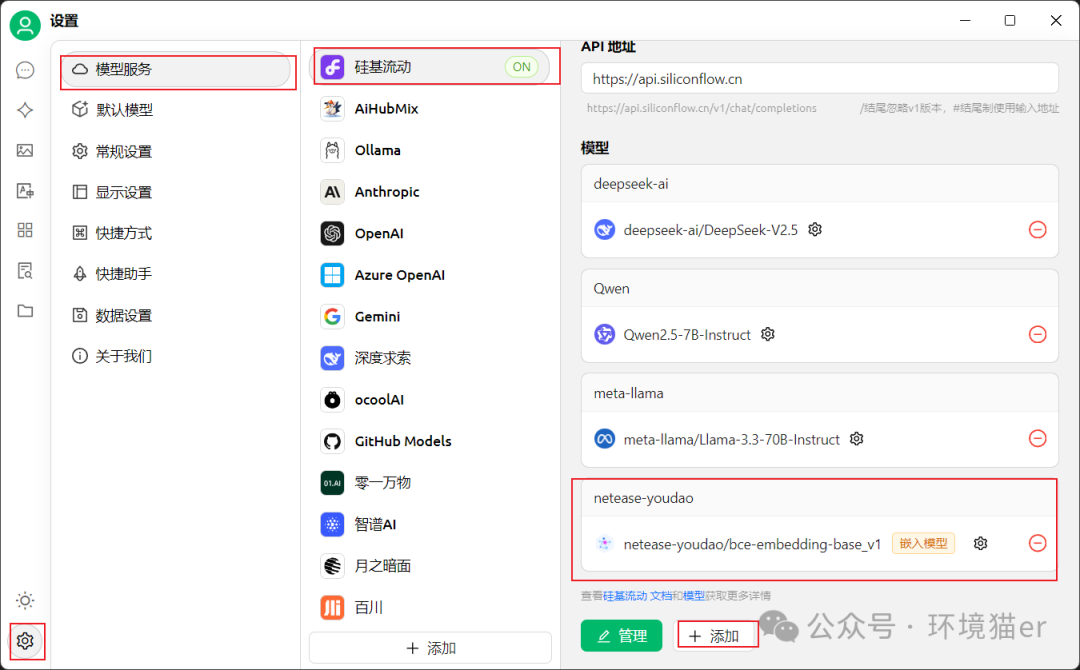
Task: Open settings gear for DeepSeek-V2.5 model
Action: coord(815,229)
